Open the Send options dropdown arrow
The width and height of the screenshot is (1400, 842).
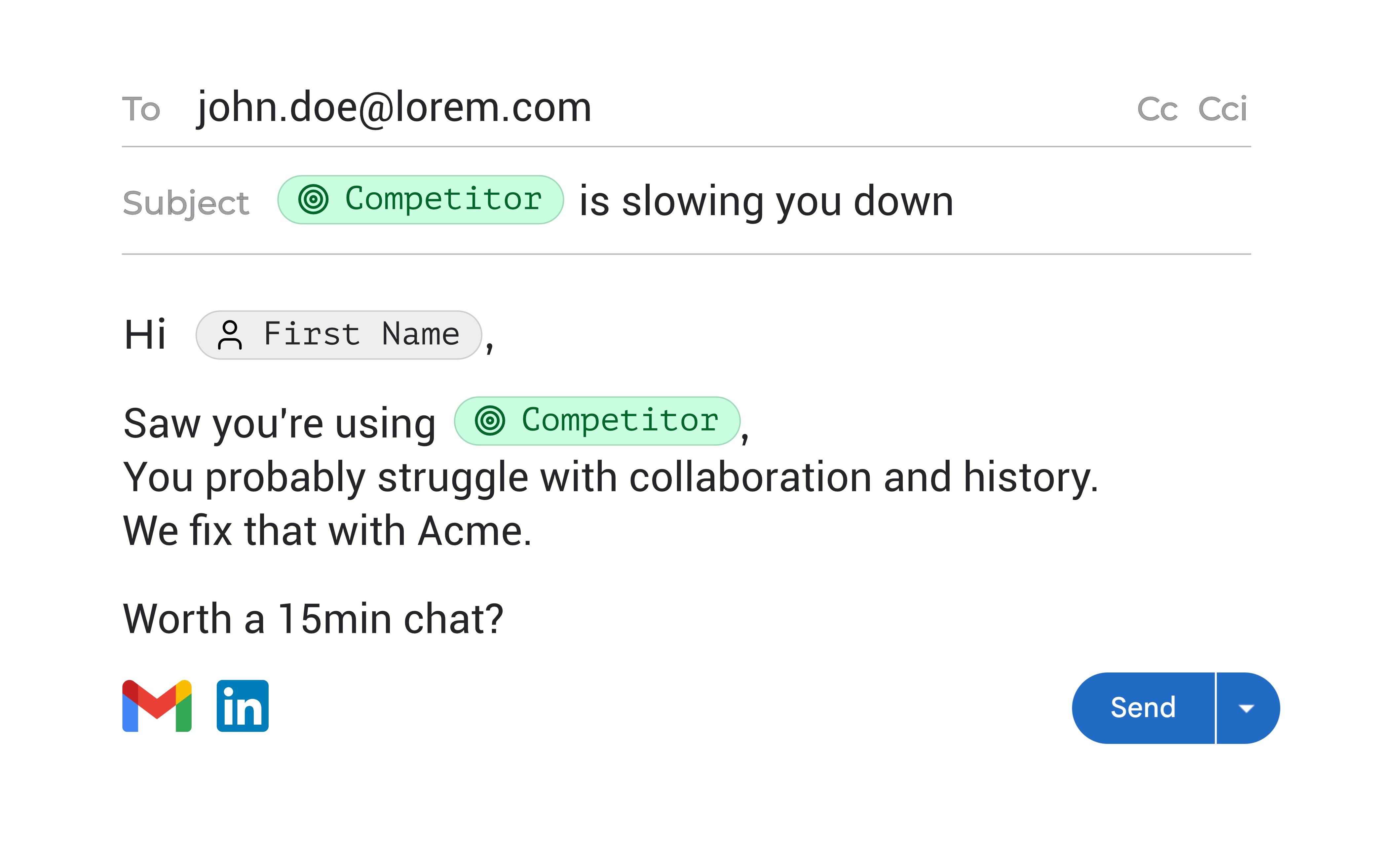point(1246,708)
